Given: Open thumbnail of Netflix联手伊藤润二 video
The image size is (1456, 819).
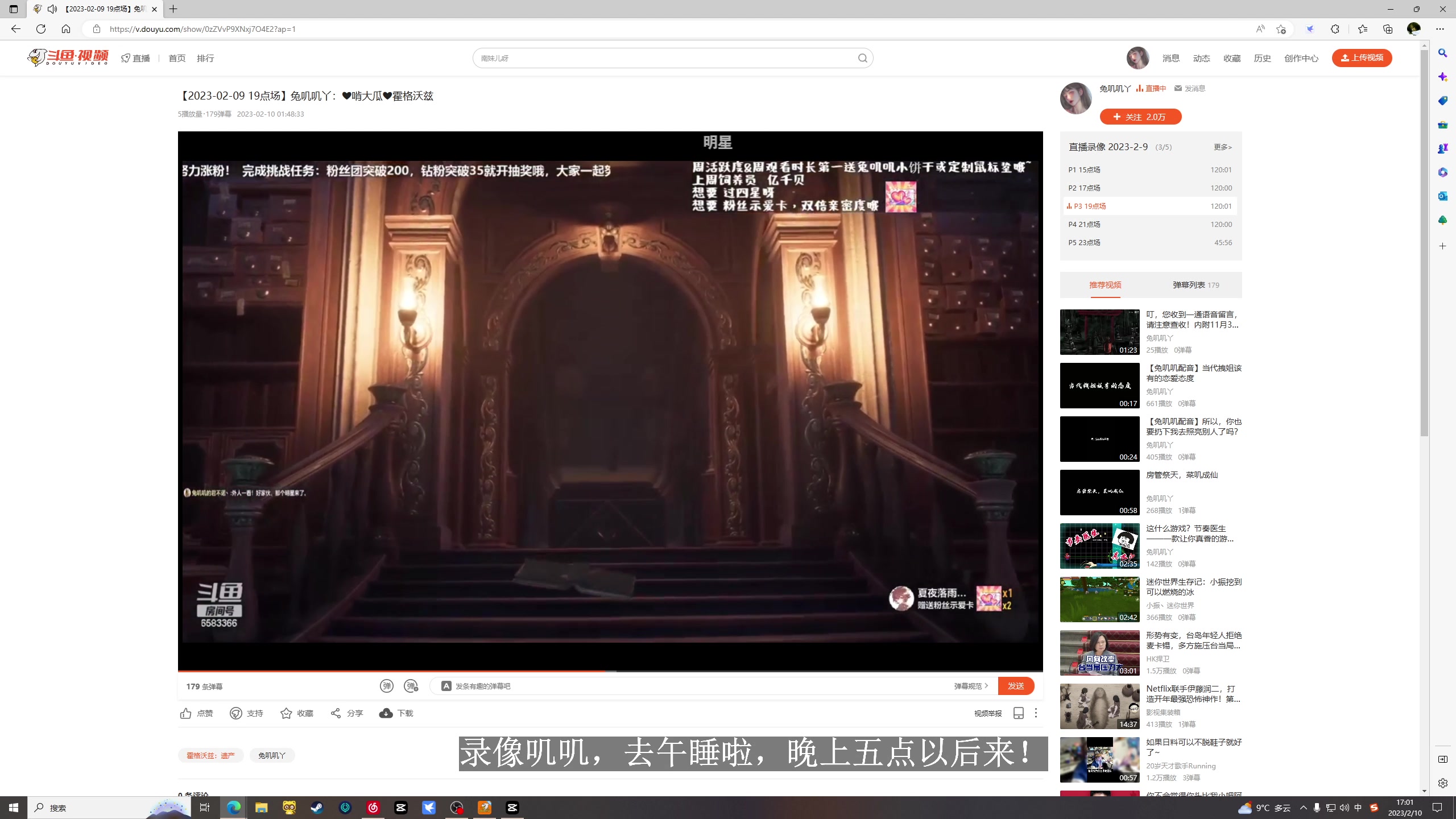Looking at the screenshot, I should 1099,706.
